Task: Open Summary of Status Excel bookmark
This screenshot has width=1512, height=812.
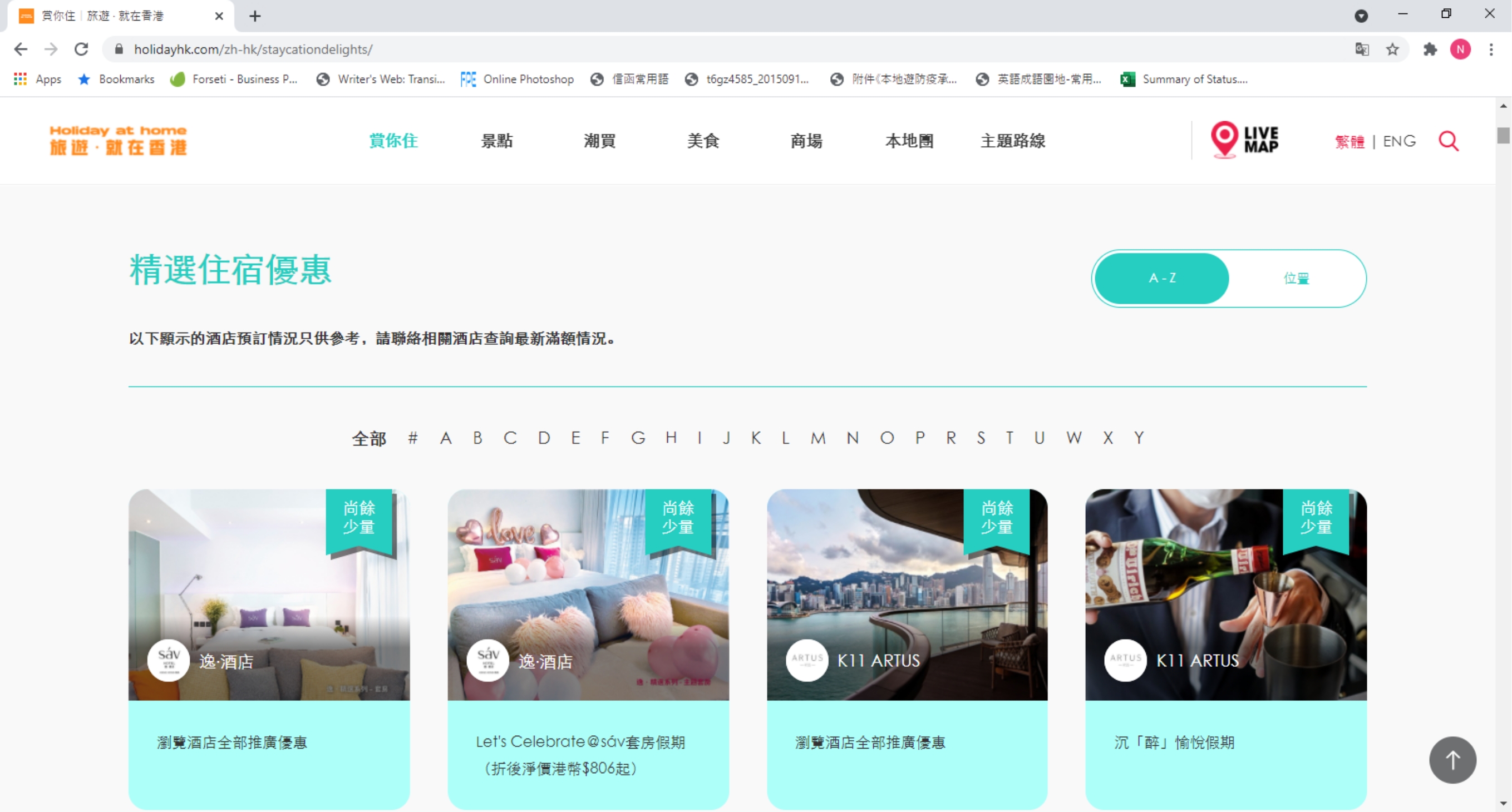Action: pos(1184,79)
